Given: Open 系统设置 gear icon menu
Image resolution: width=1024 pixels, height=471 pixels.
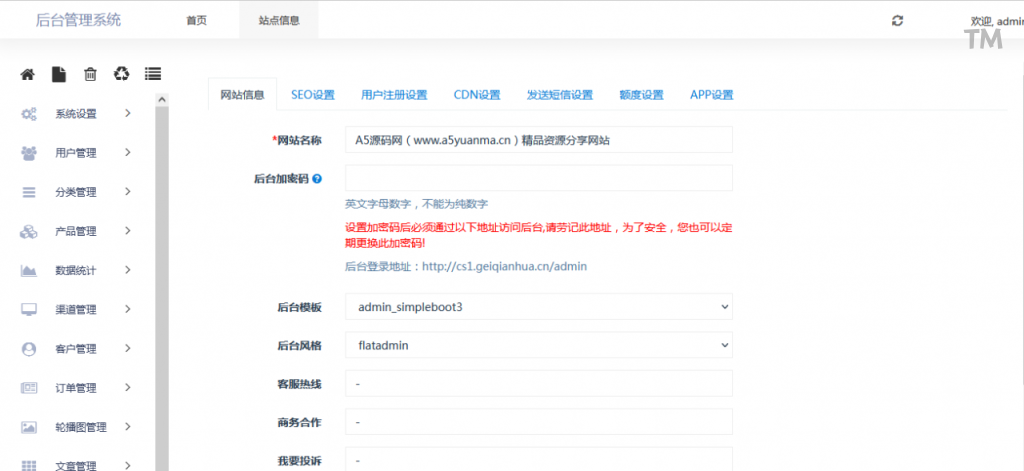Looking at the screenshot, I should tap(29, 114).
